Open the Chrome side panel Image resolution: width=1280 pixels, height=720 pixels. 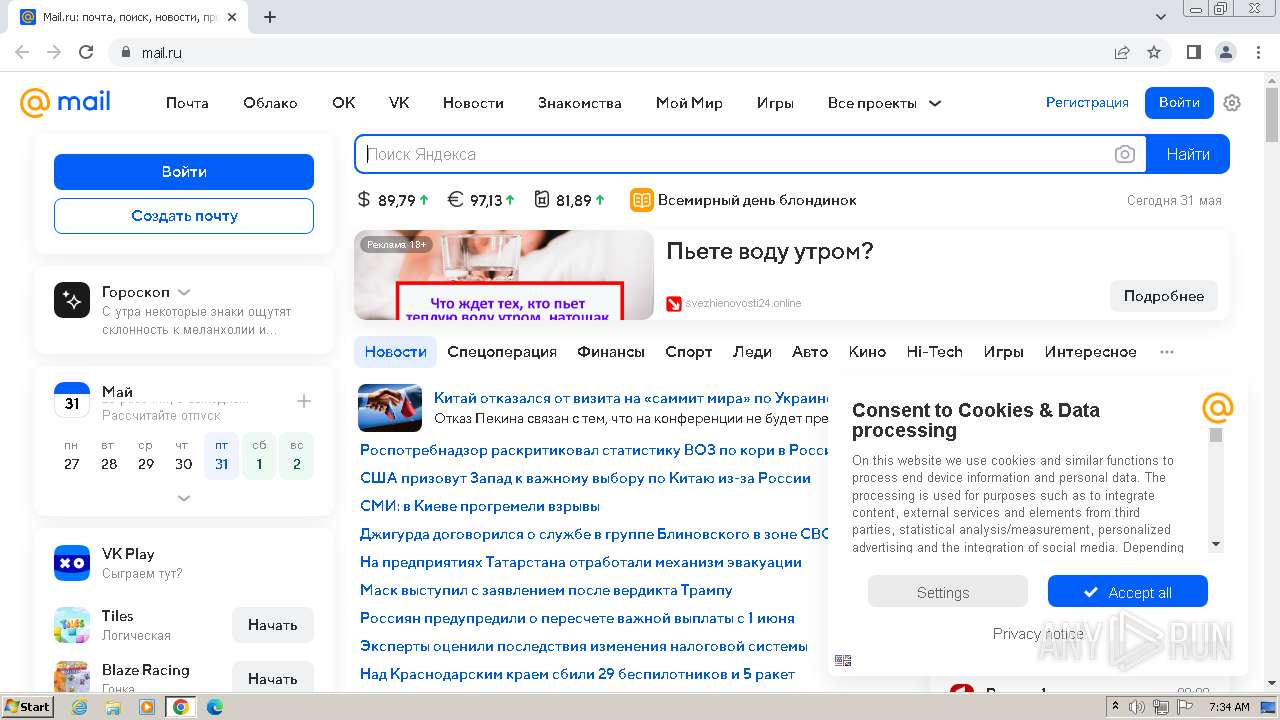pos(1193,52)
